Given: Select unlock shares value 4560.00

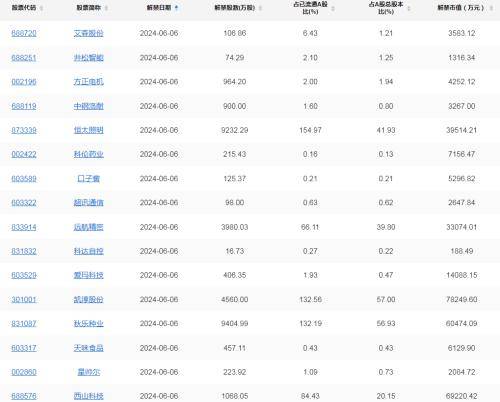Looking at the screenshot, I should (235, 299).
